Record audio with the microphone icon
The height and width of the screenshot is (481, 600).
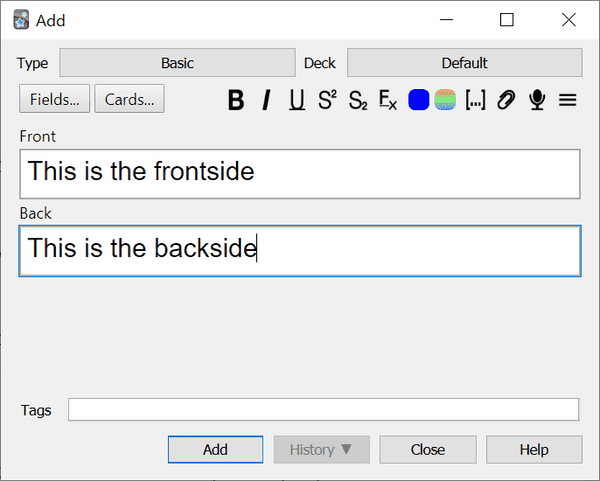coord(537,100)
